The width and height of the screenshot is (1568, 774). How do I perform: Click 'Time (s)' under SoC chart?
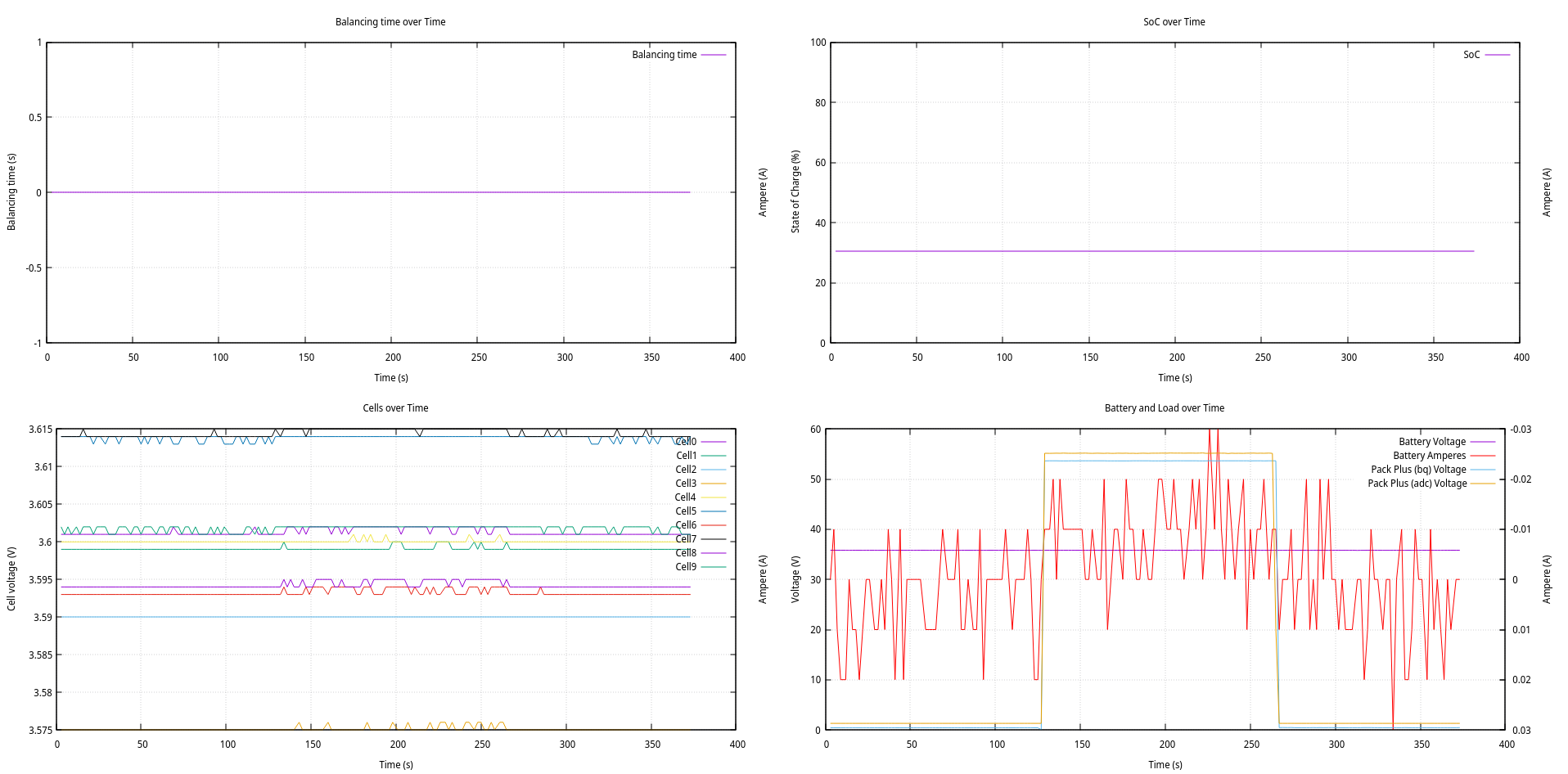click(x=1174, y=378)
